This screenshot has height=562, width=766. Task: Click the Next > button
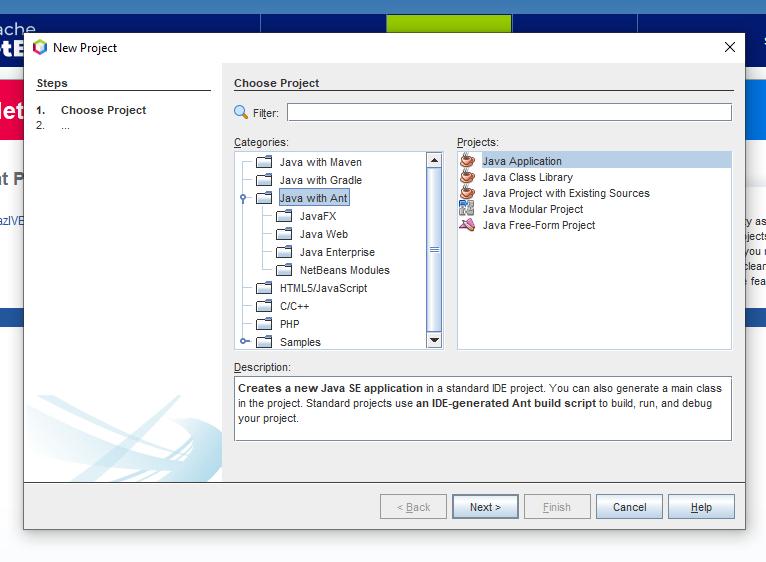click(485, 507)
